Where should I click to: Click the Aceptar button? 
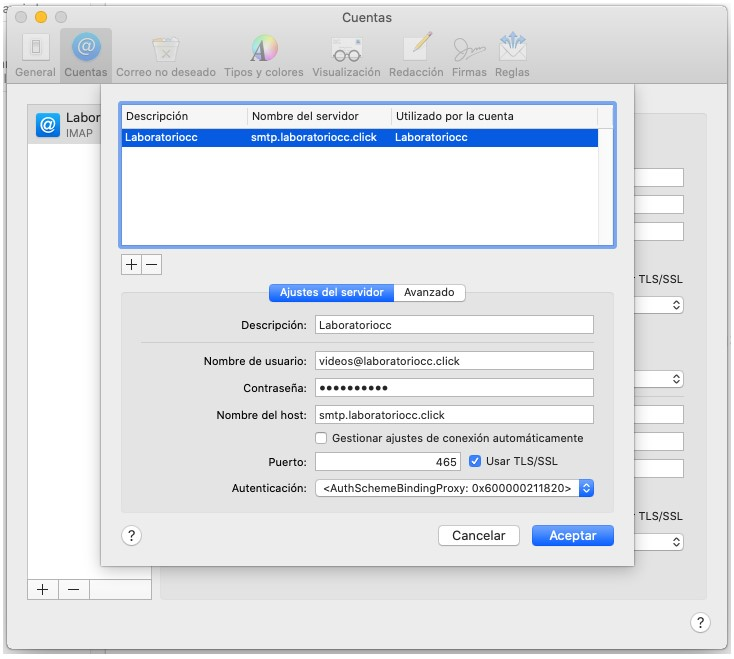click(x=573, y=535)
